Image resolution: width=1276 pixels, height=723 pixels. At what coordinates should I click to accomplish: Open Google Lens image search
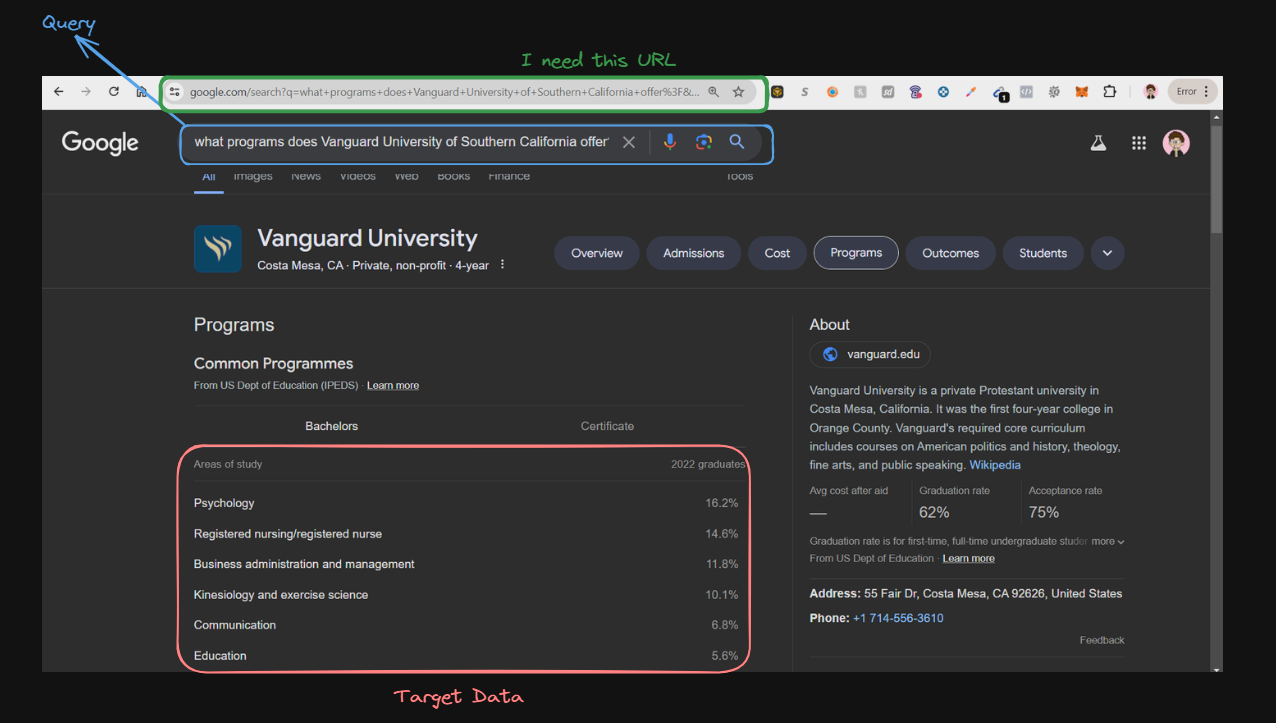click(703, 142)
